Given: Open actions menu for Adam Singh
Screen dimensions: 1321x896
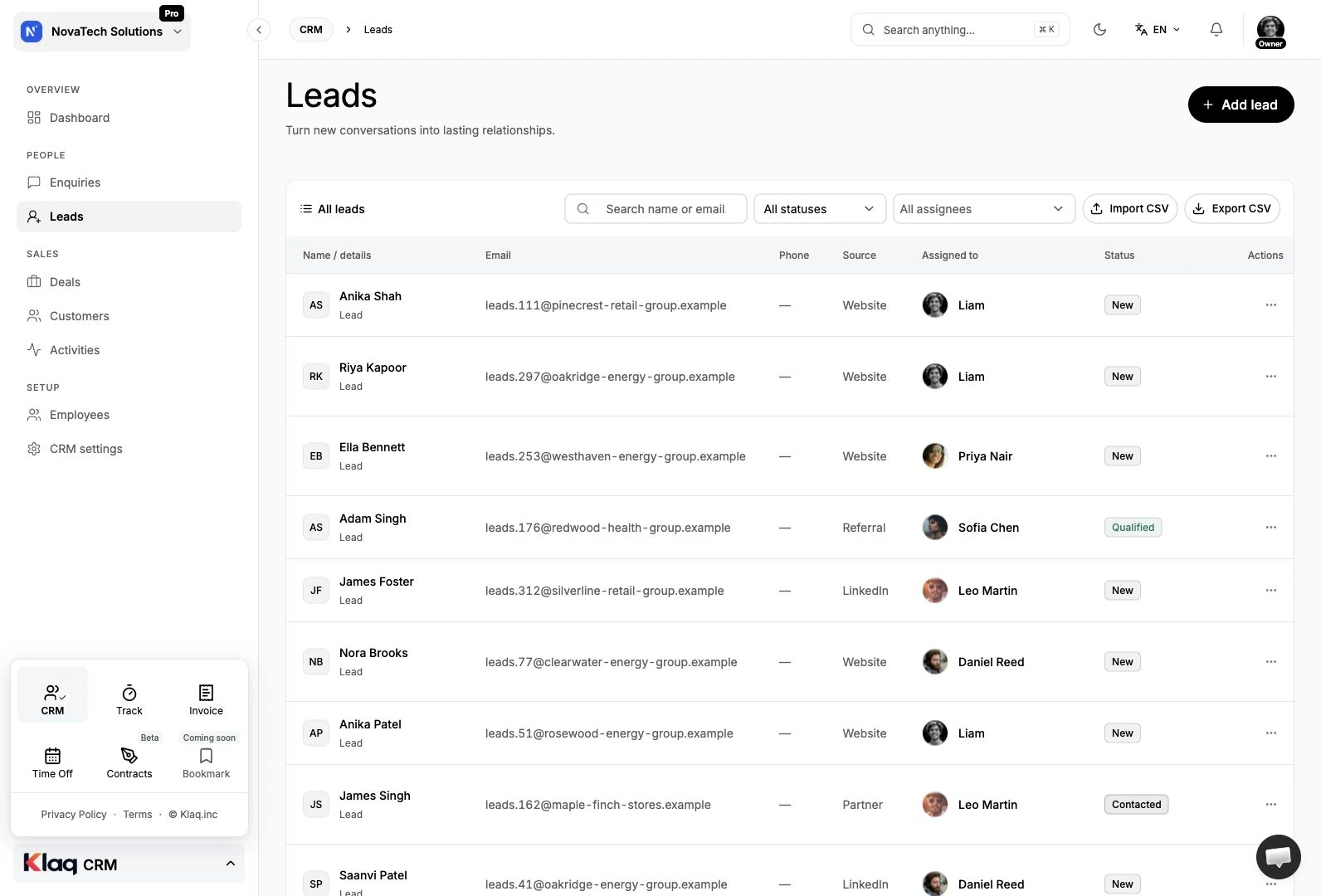Looking at the screenshot, I should click(x=1270, y=528).
